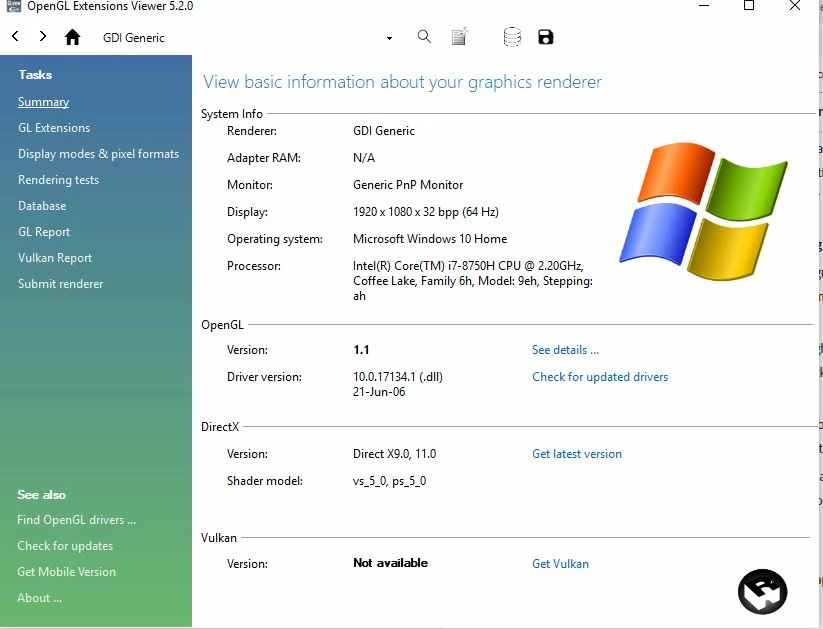The height and width of the screenshot is (629, 823).
Task: Open the Vulkan Report page
Action: (x=55, y=258)
